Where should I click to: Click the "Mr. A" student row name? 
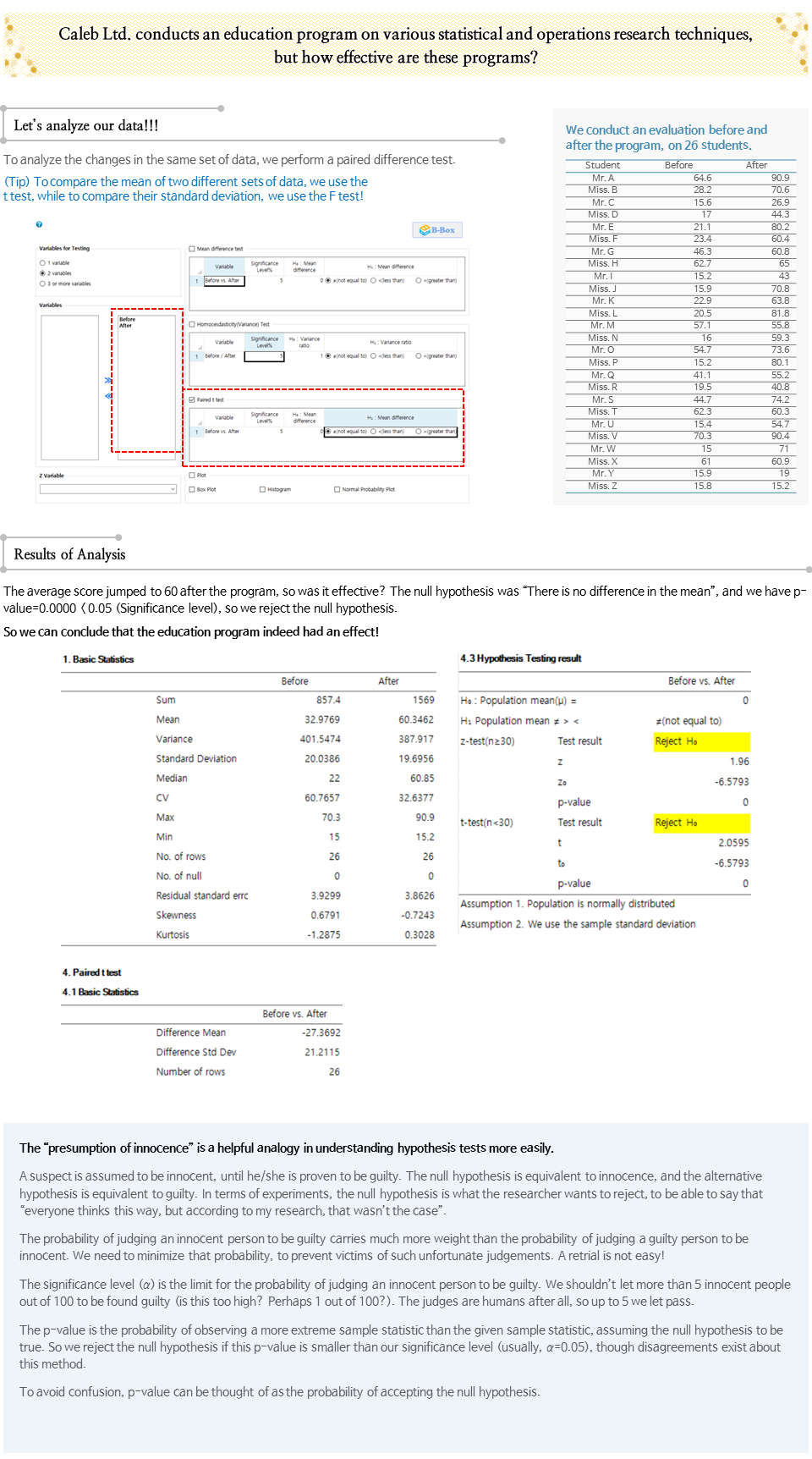coord(603,178)
